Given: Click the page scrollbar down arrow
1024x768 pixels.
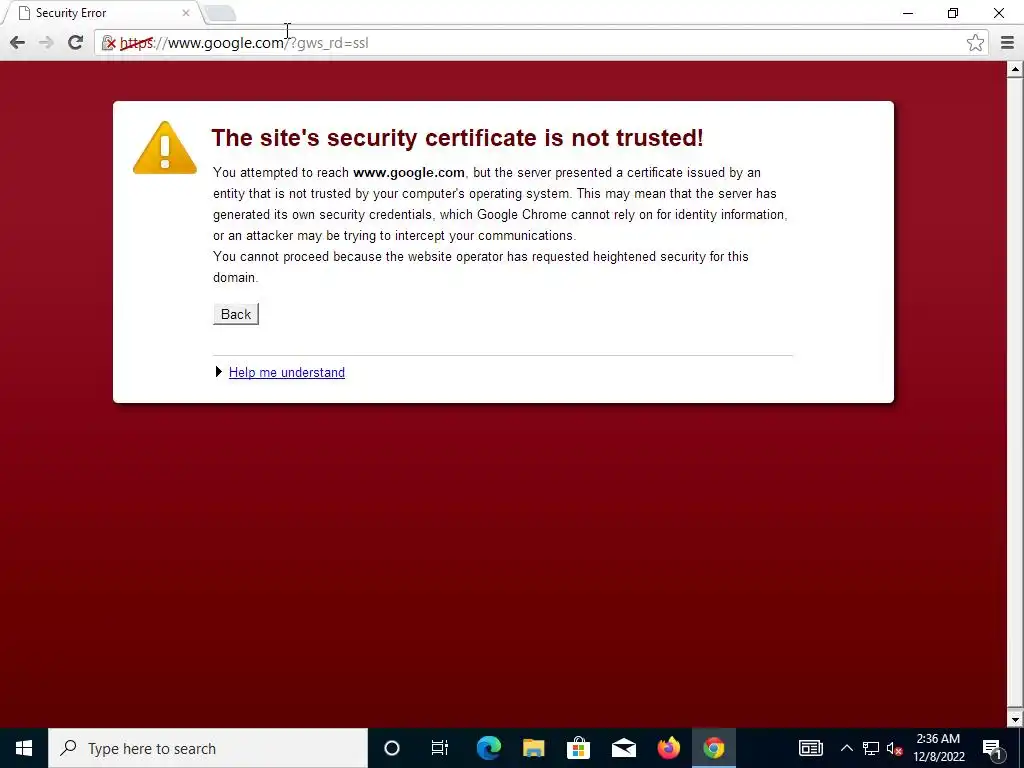Looking at the screenshot, I should 1015,720.
